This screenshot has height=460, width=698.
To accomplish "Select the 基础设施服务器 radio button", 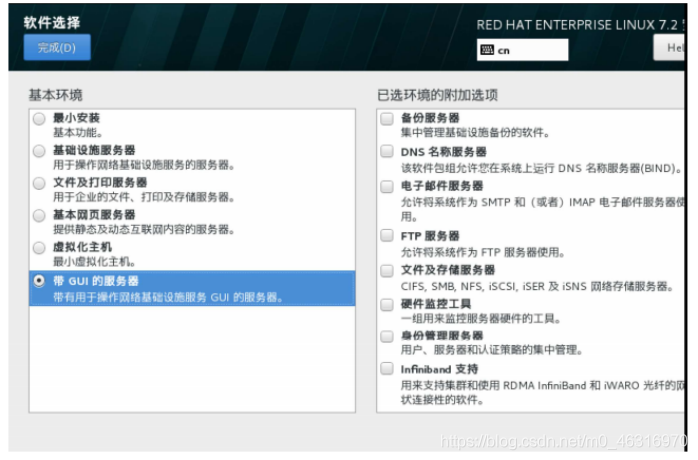I will pyautogui.click(x=39, y=151).
